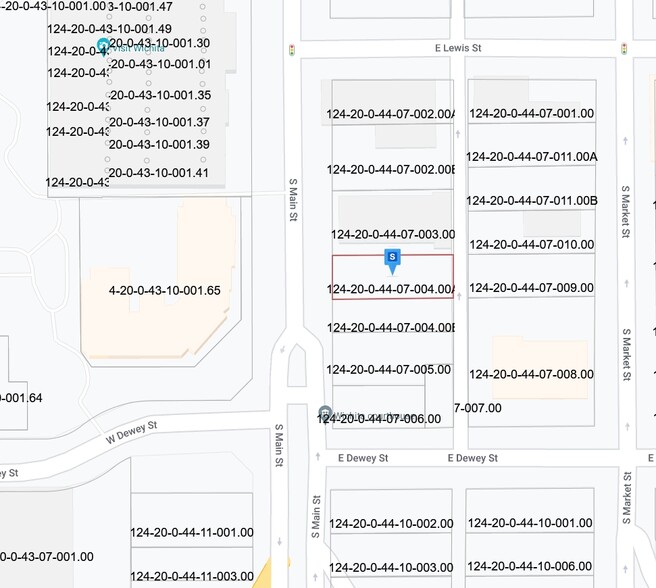Click parcel 124-20-0-44-11-001.00

click(x=192, y=533)
